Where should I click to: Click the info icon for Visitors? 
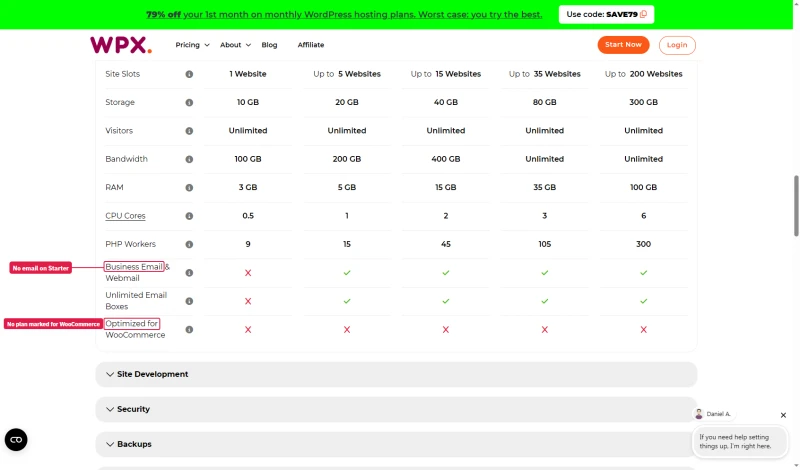[189, 131]
